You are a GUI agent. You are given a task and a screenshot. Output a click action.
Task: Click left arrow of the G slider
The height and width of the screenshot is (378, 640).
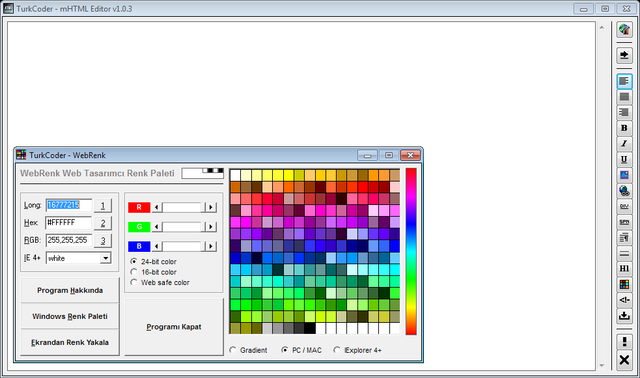point(157,227)
